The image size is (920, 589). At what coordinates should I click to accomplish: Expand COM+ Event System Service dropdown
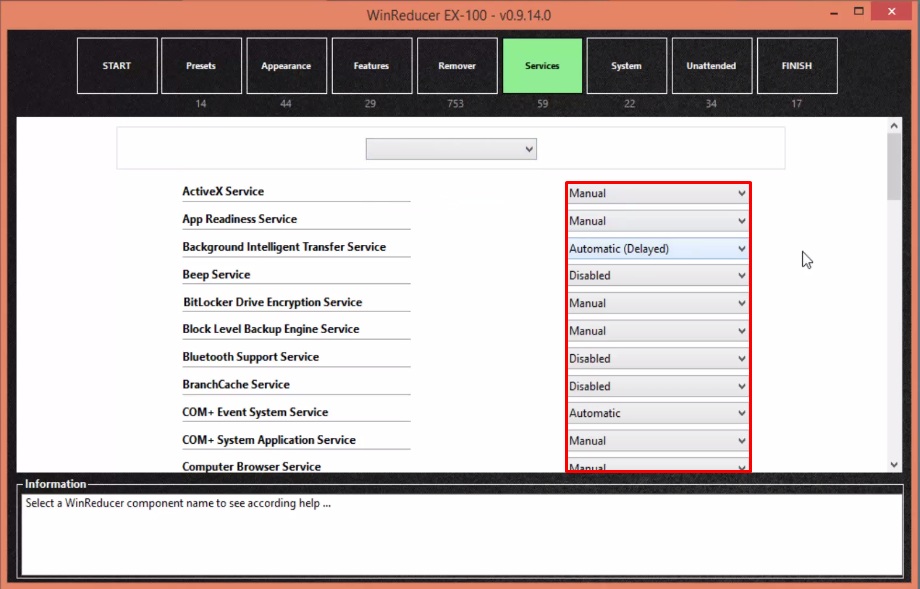[x=658, y=413]
